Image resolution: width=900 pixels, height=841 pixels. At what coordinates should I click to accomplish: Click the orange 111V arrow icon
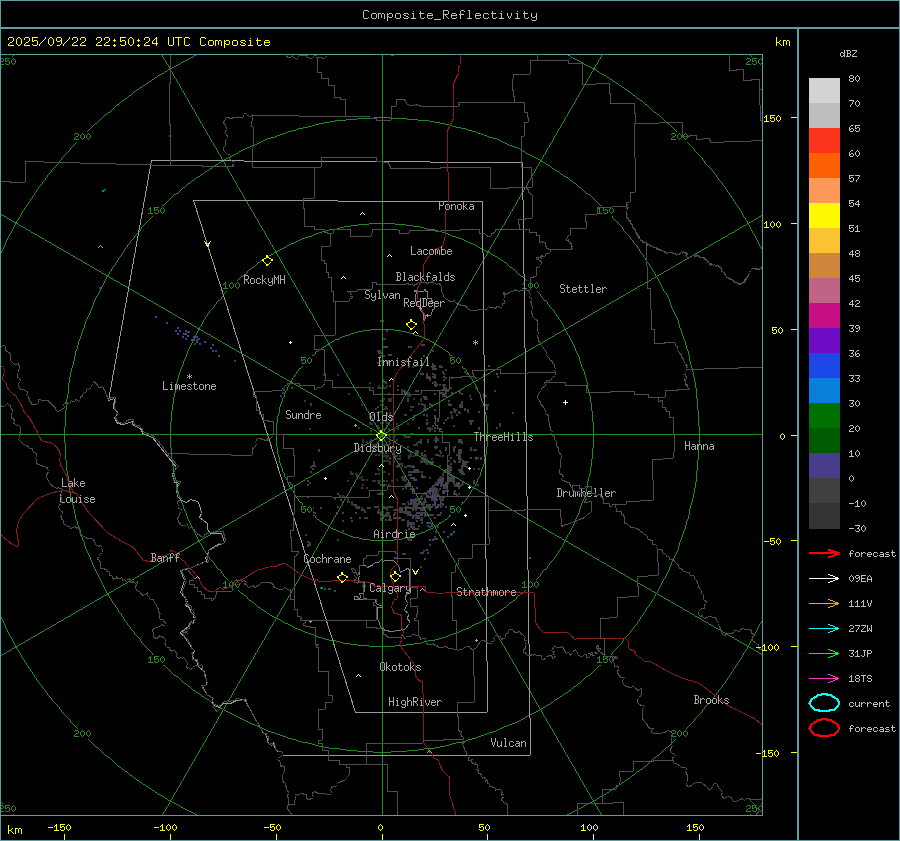pyautogui.click(x=824, y=603)
